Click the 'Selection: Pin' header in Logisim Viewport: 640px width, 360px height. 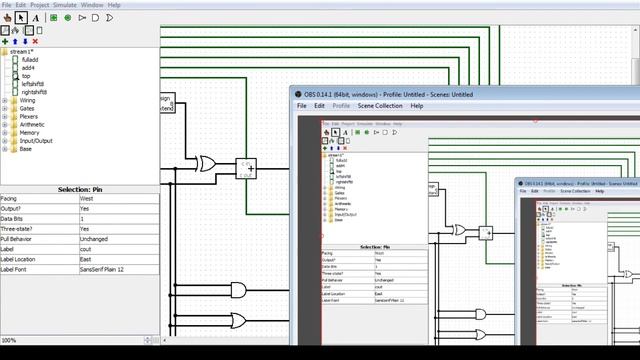[80, 190]
